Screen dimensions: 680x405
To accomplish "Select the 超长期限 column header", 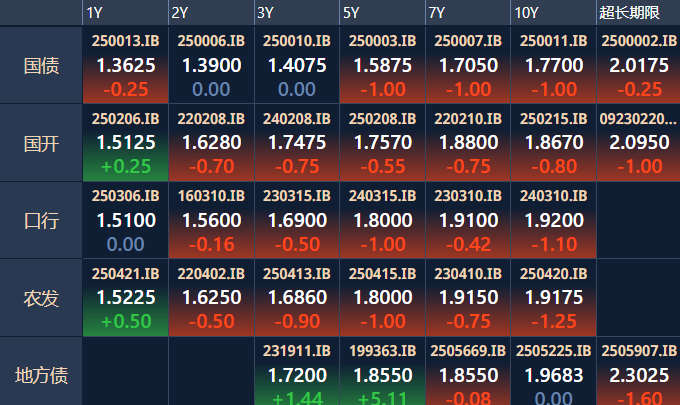I will [x=629, y=12].
